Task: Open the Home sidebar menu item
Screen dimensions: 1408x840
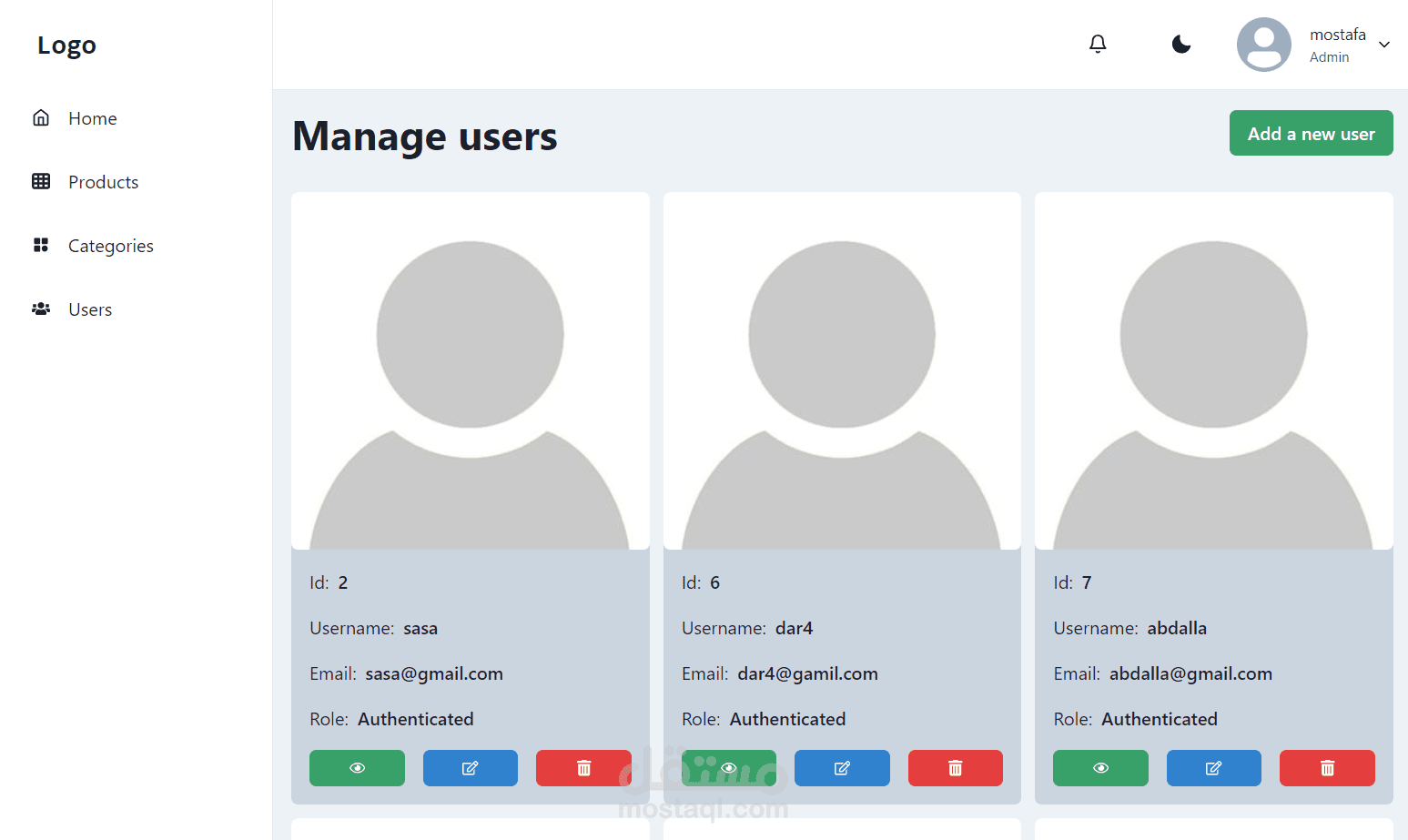Action: click(x=92, y=118)
